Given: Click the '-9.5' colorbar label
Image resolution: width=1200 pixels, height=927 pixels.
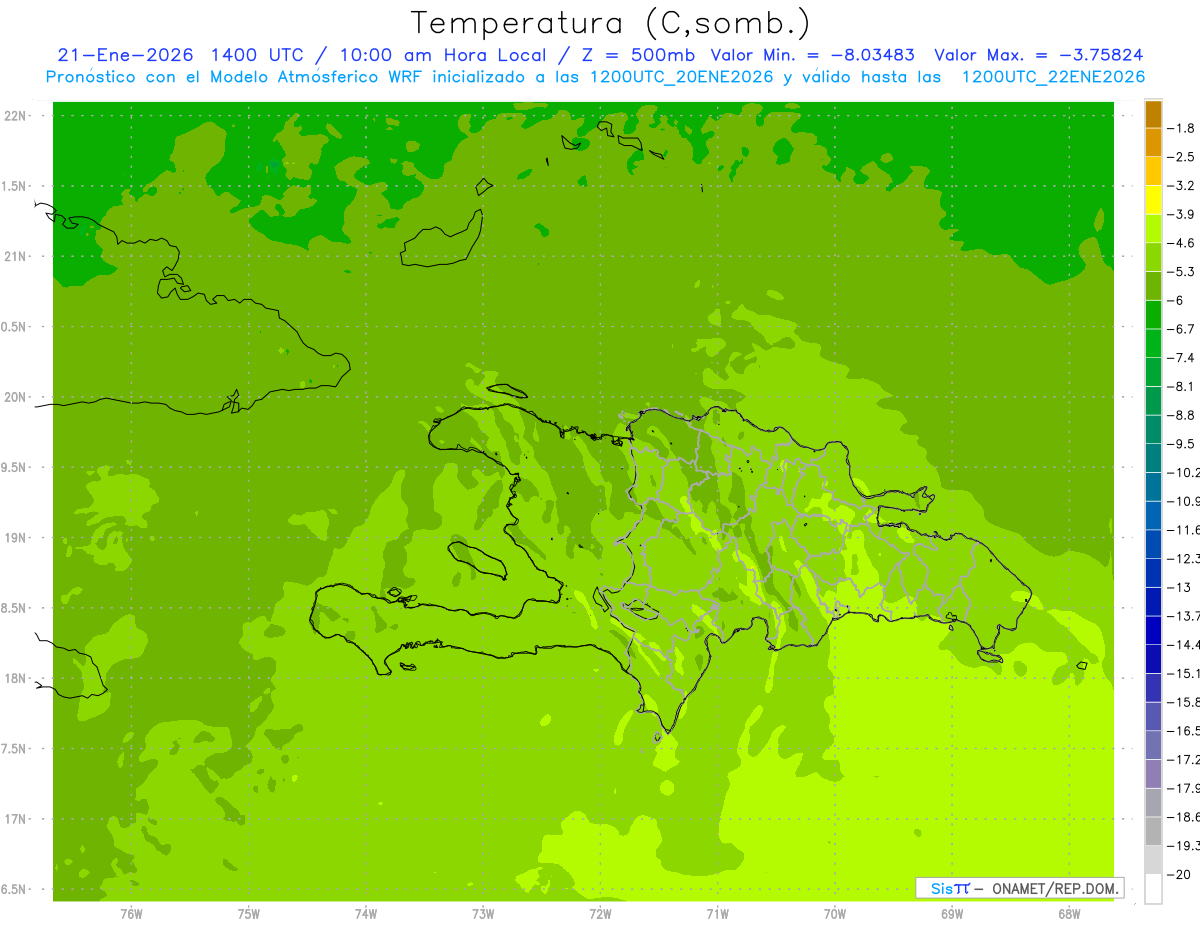Looking at the screenshot, I should [1183, 444].
